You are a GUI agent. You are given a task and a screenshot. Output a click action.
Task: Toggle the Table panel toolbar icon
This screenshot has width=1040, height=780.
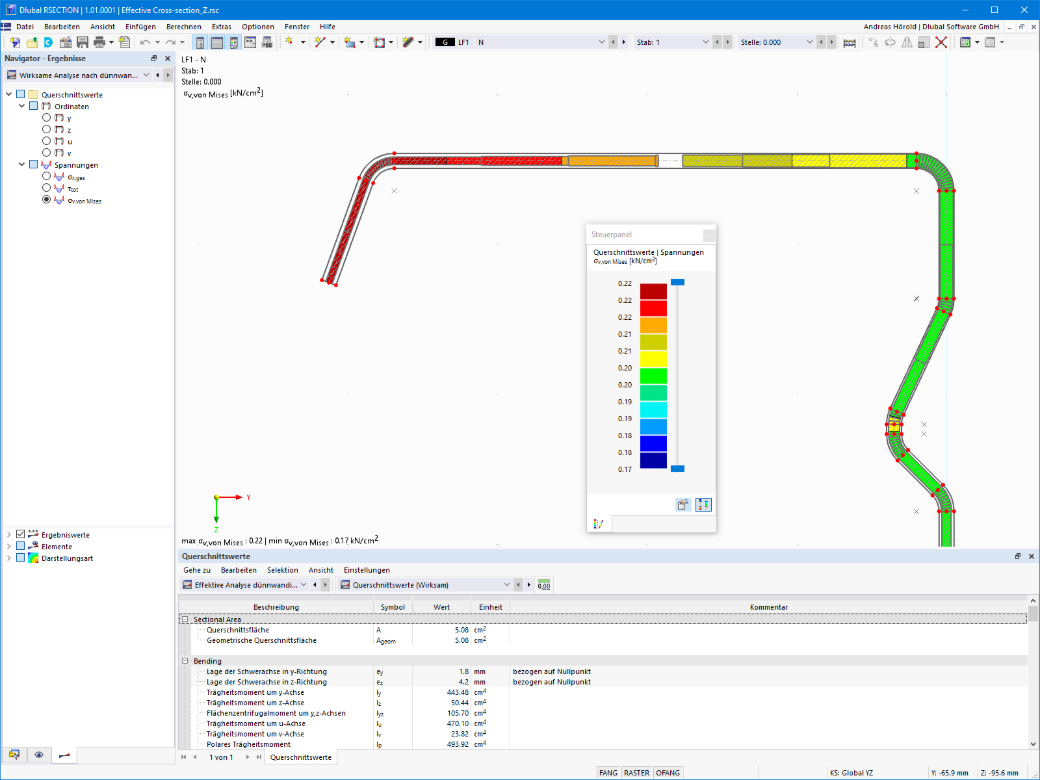pos(217,42)
